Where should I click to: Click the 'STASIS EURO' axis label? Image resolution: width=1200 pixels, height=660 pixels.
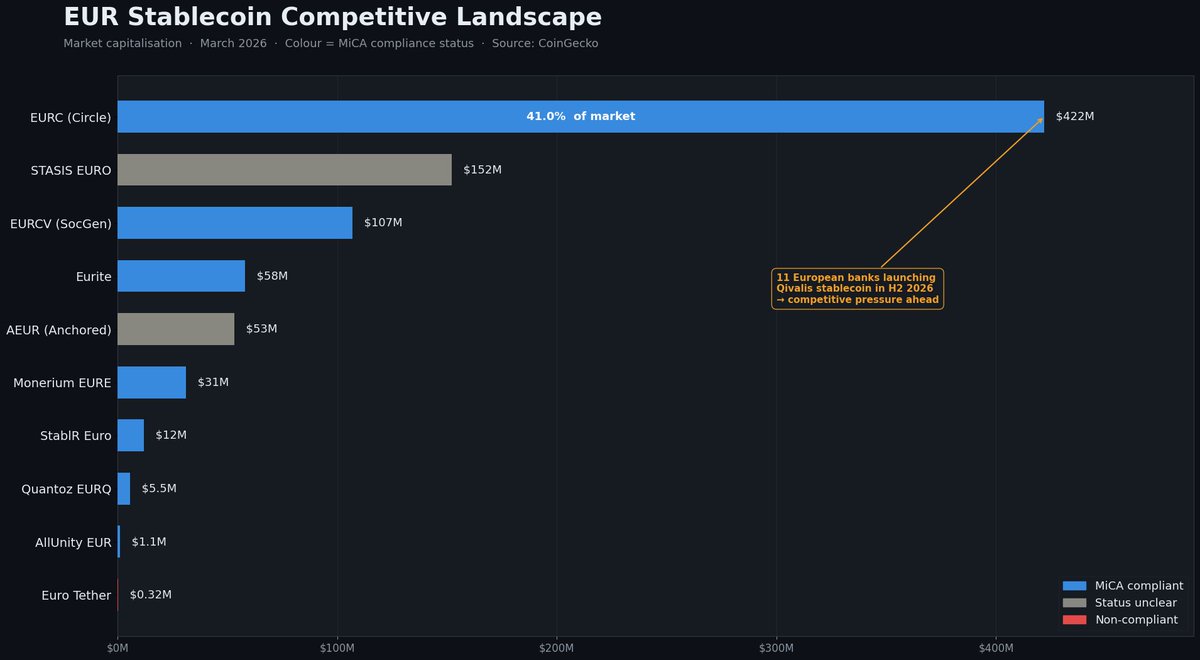pyautogui.click(x=71, y=171)
